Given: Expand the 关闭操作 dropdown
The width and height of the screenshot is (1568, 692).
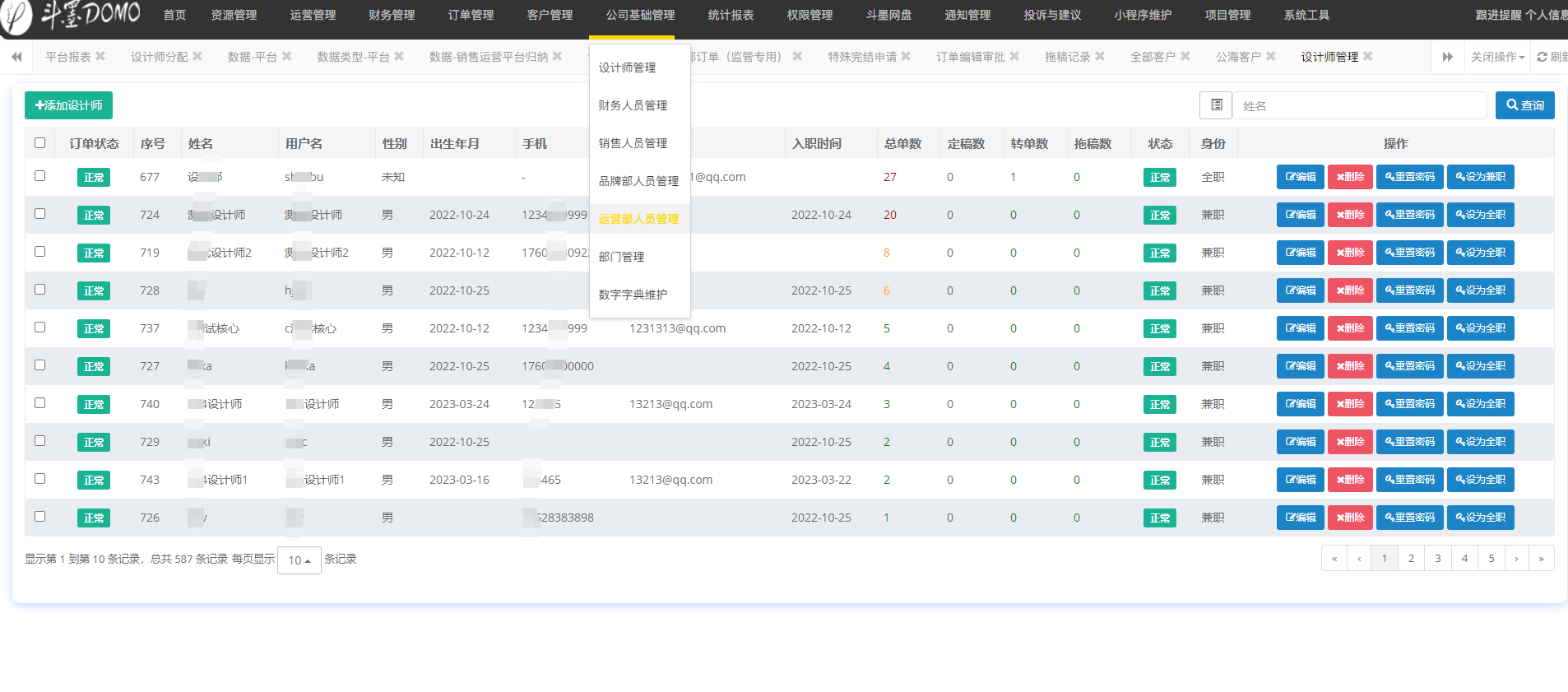Looking at the screenshot, I should [x=1497, y=57].
